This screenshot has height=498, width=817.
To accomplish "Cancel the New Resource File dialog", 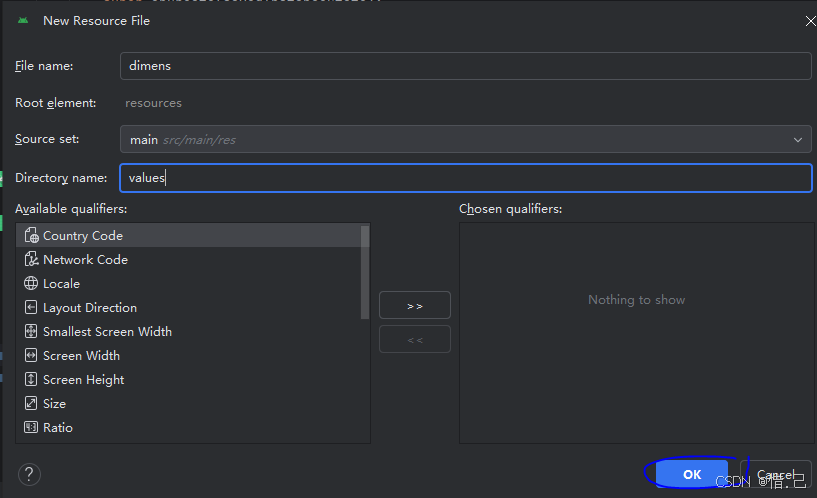I will point(776,474).
